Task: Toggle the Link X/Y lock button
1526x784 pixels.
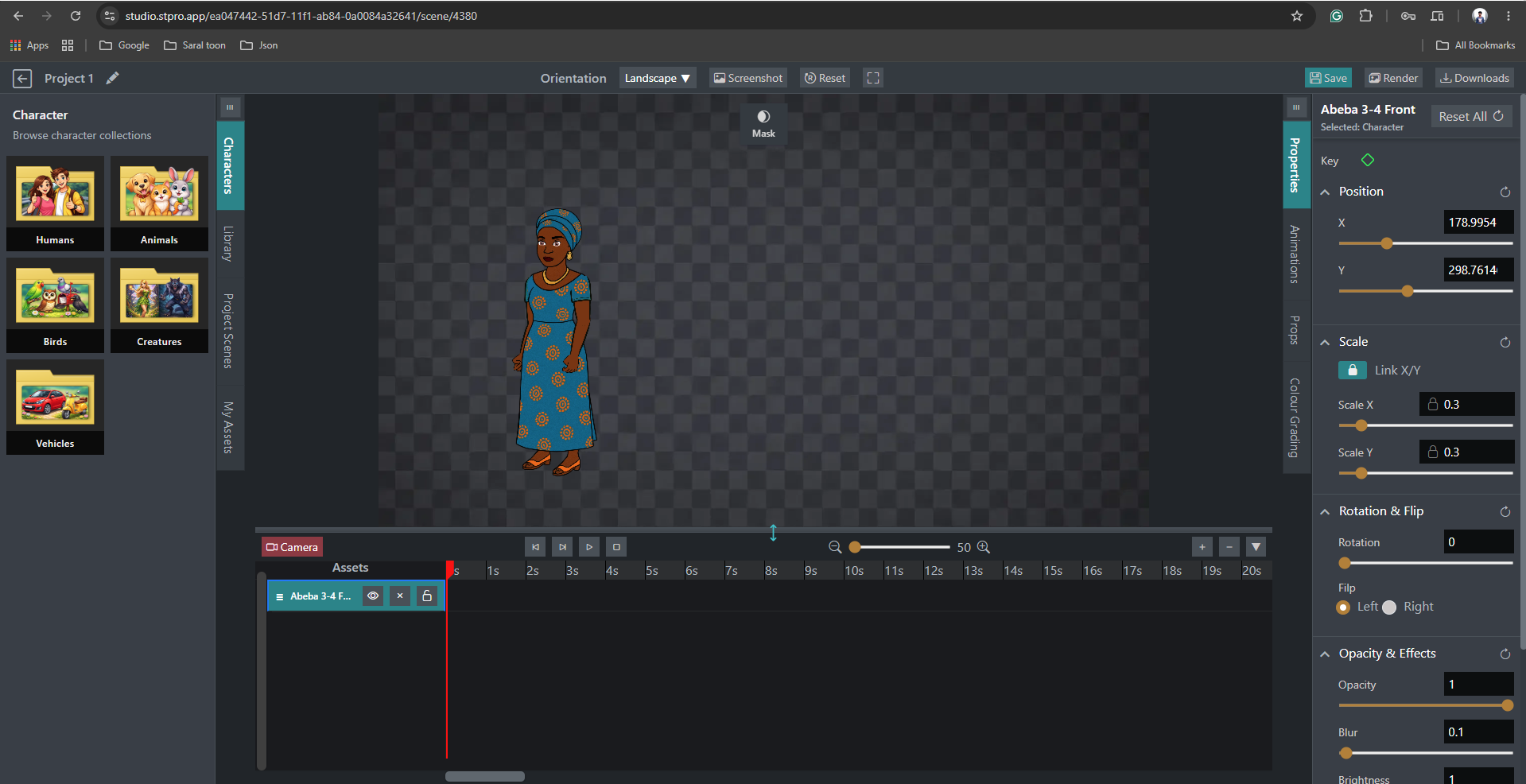Action: click(1353, 371)
